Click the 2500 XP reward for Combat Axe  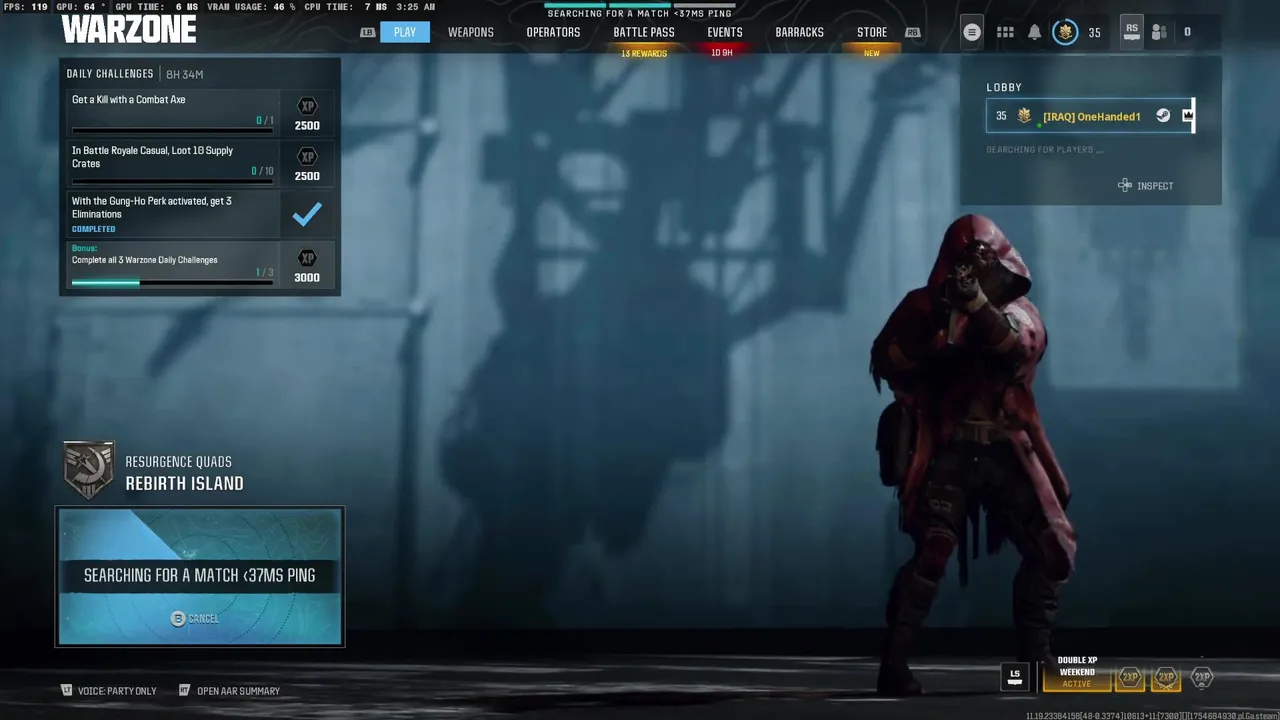click(307, 126)
